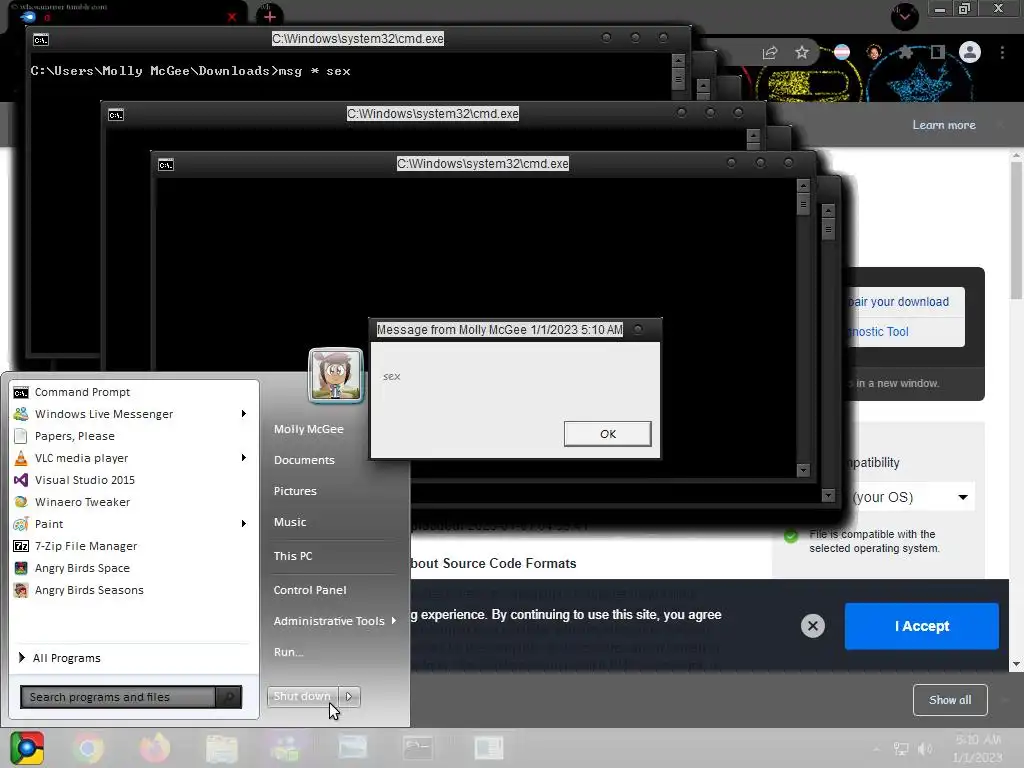Viewport: 1024px width, 768px height.
Task: Launch Angry Birds Space
Action: click(x=134, y=568)
